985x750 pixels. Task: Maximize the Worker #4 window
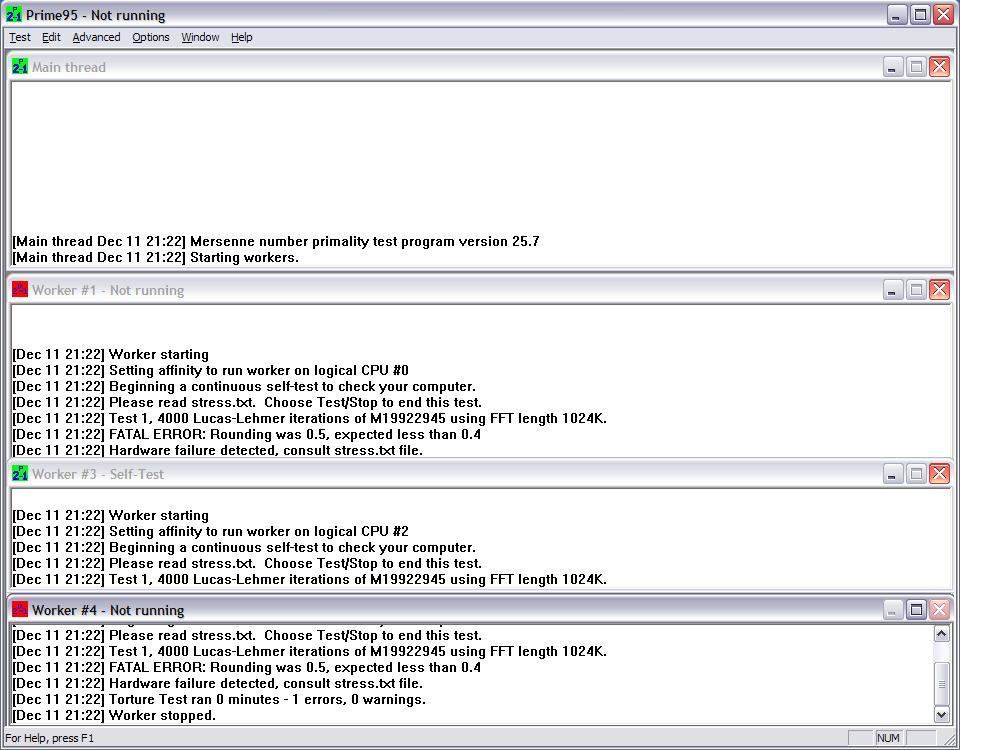click(916, 609)
